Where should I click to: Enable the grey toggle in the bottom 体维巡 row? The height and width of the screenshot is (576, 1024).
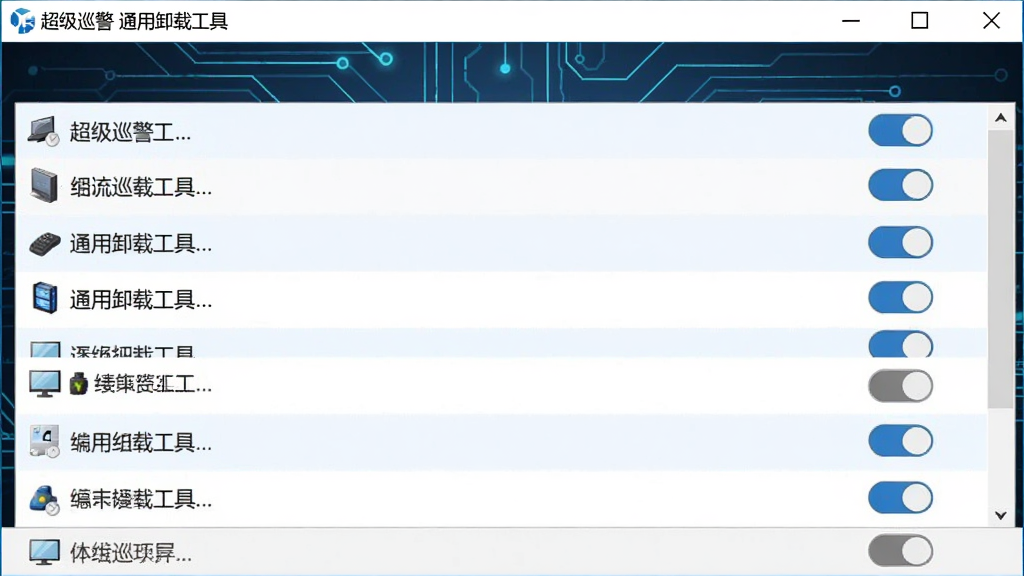(x=900, y=551)
